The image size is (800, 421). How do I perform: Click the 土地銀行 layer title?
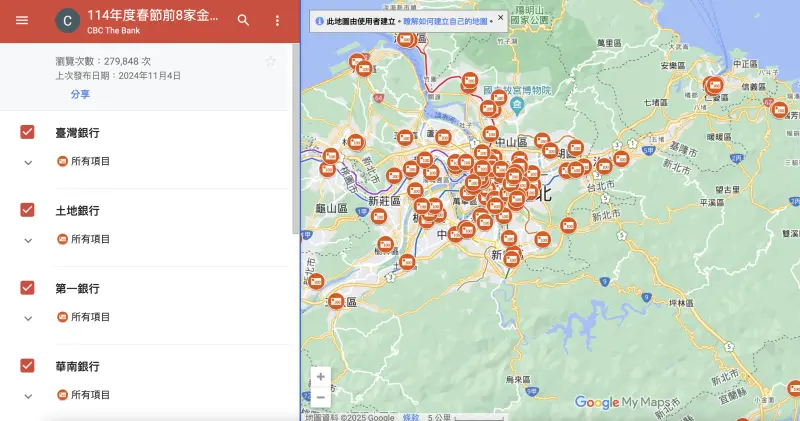[78, 211]
